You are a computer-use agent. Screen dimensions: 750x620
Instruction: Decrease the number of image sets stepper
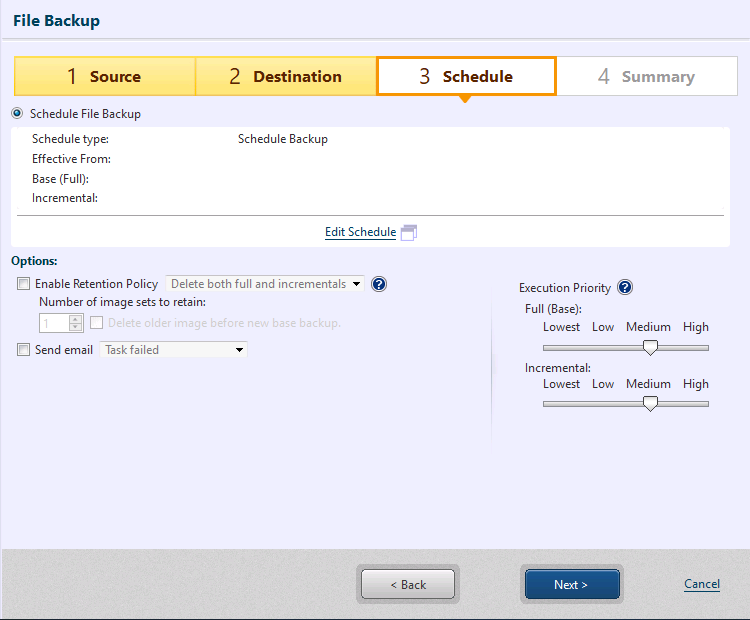pos(75,327)
